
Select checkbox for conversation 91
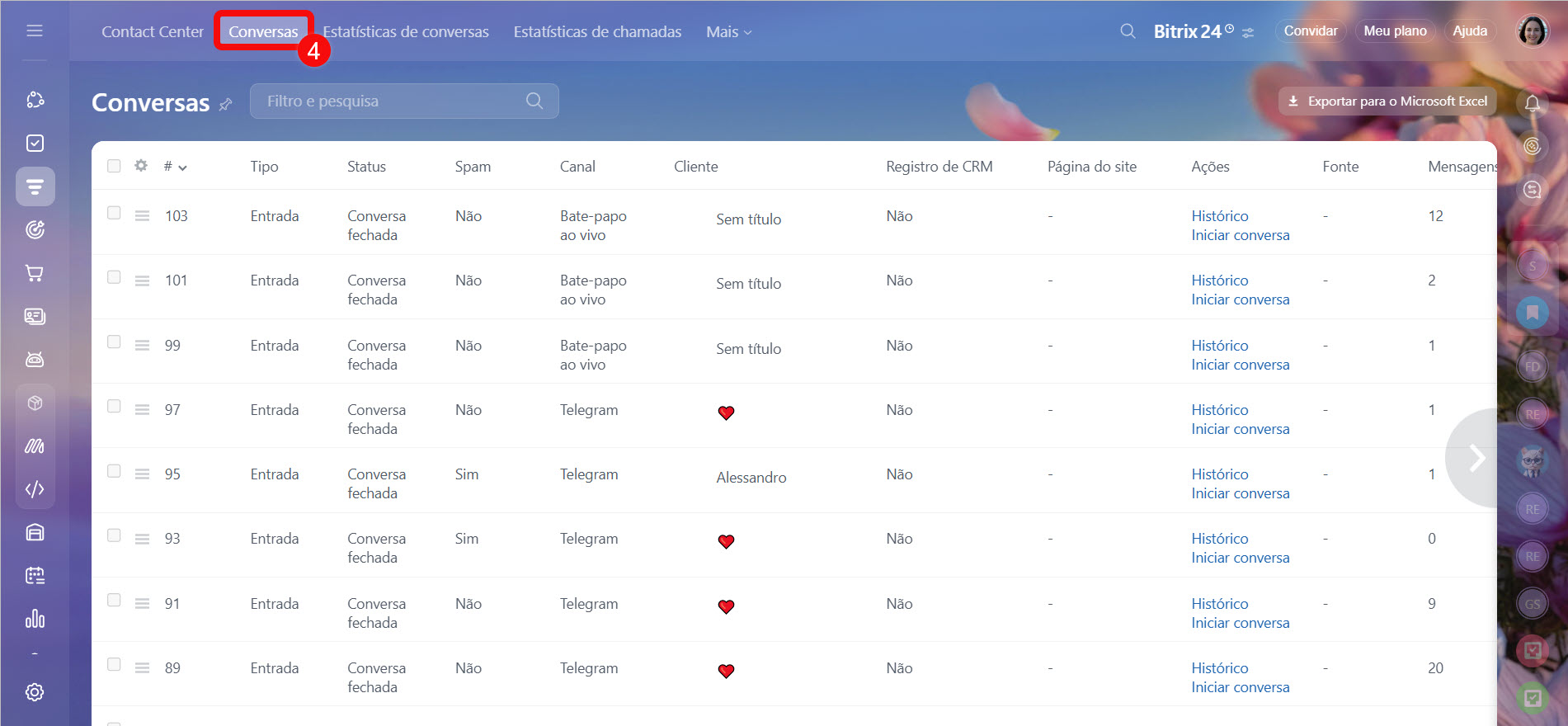click(114, 600)
